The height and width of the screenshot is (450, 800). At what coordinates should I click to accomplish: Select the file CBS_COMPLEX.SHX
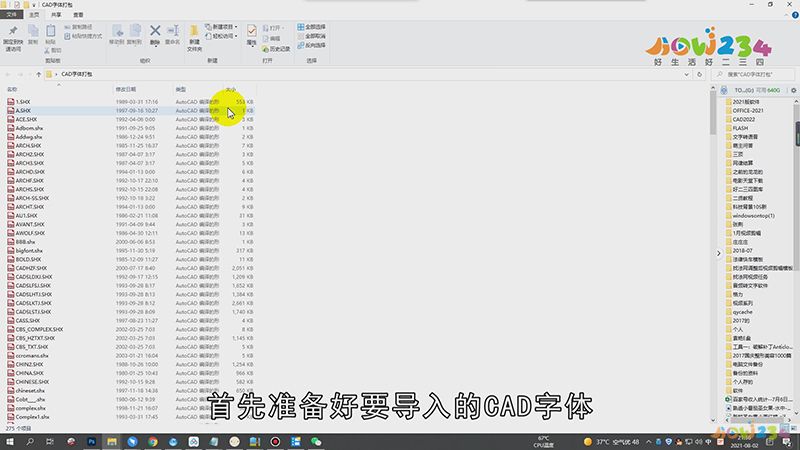(x=39, y=330)
